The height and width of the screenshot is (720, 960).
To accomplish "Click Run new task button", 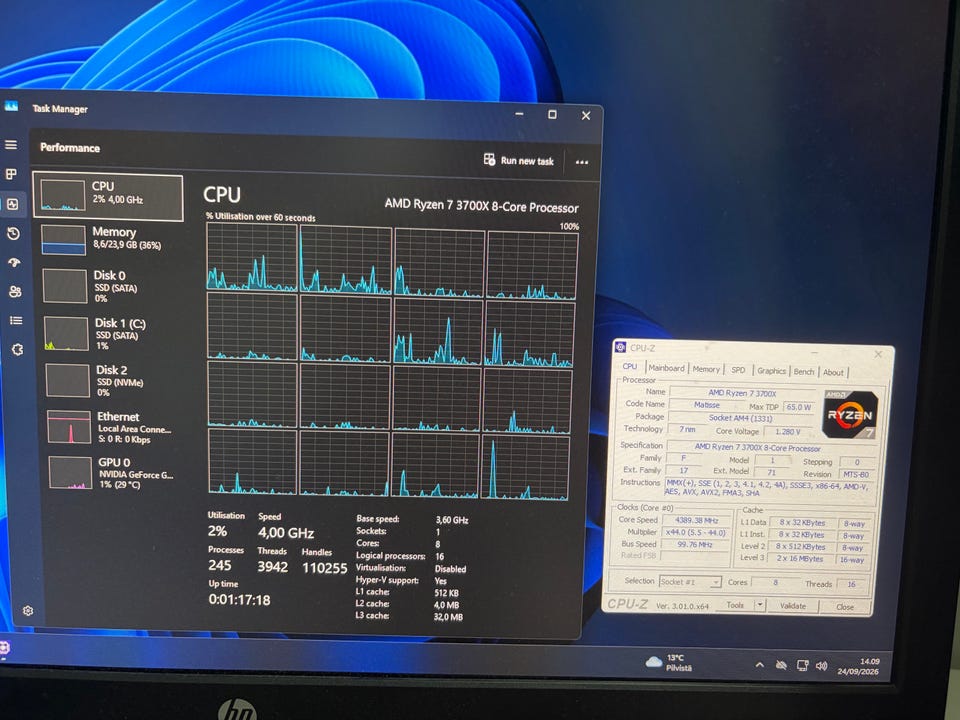I will [x=519, y=160].
